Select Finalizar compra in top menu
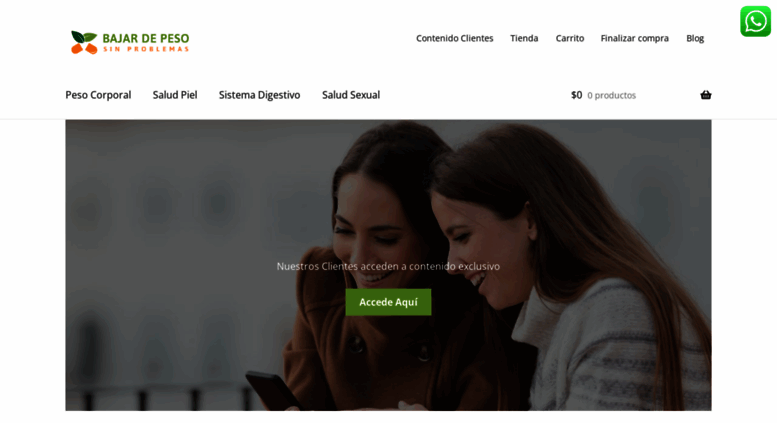The width and height of the screenshot is (777, 423). pyautogui.click(x=634, y=38)
